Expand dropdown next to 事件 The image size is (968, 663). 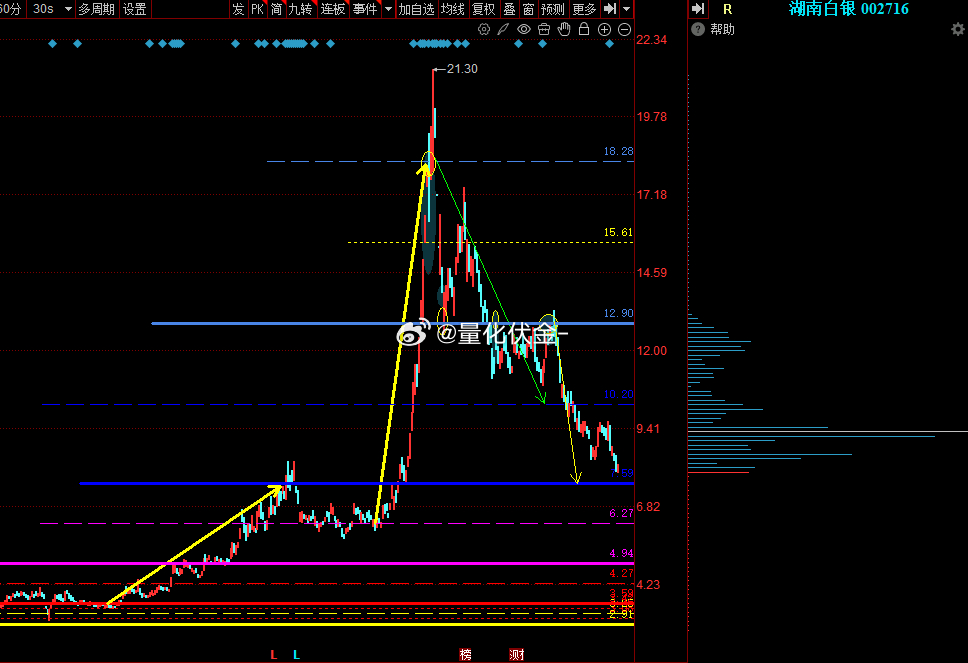click(388, 9)
